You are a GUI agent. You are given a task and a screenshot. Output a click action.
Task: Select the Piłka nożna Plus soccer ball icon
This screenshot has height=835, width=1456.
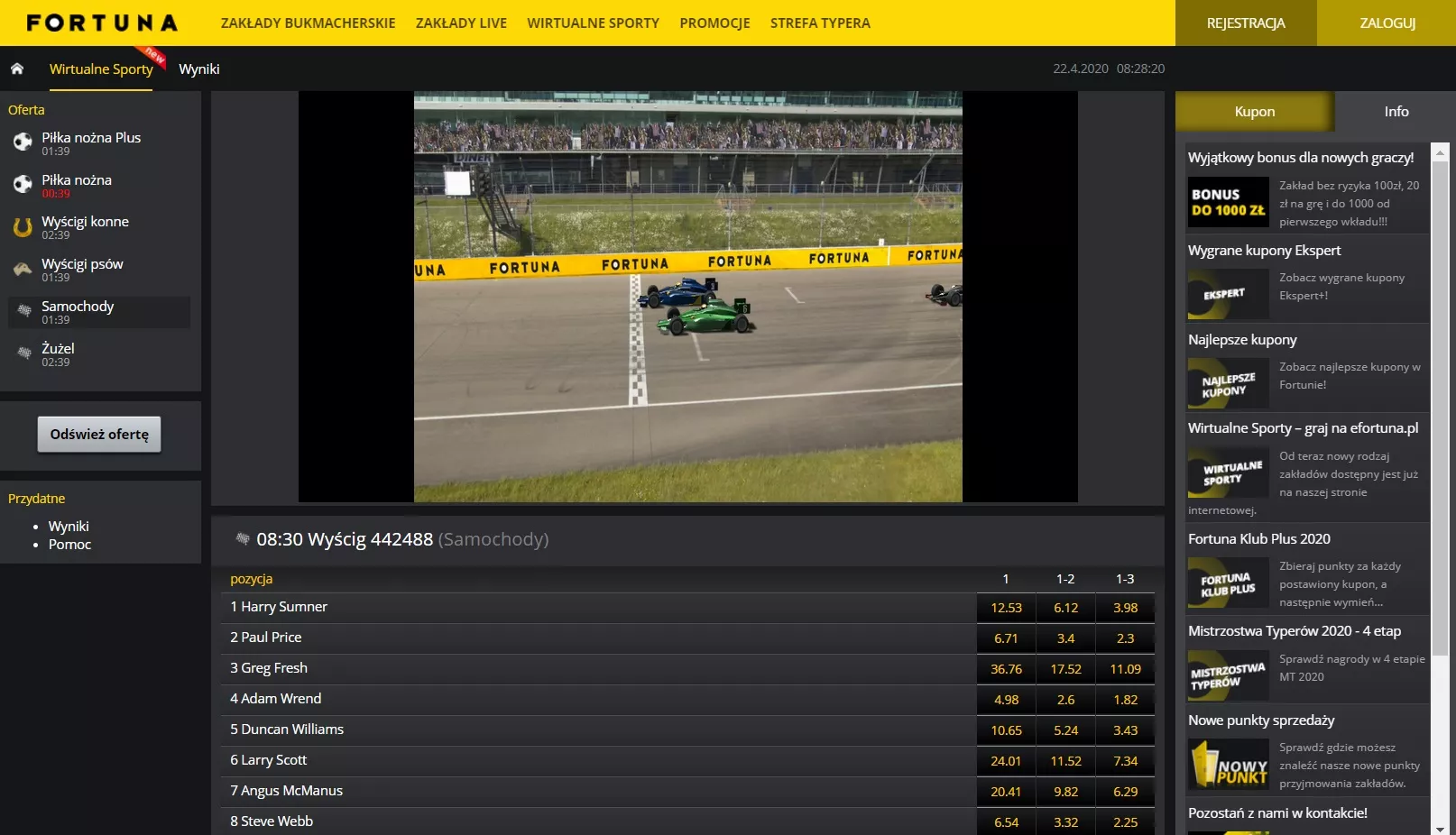tap(23, 142)
